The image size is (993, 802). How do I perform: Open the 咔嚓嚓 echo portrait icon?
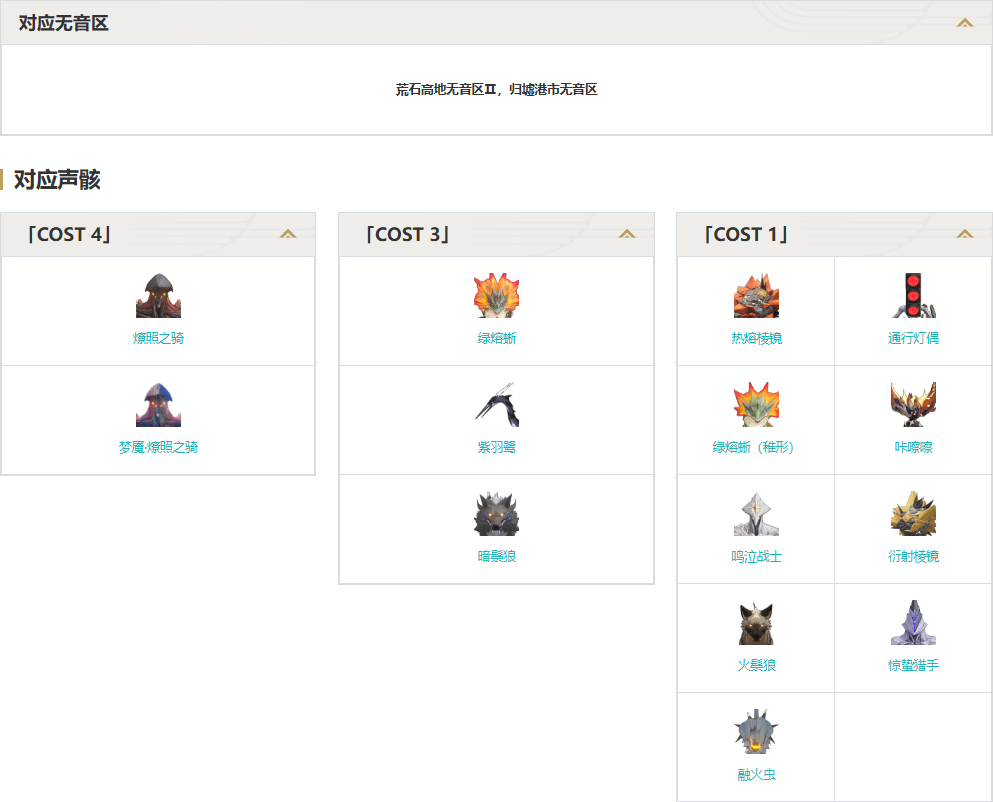point(913,405)
